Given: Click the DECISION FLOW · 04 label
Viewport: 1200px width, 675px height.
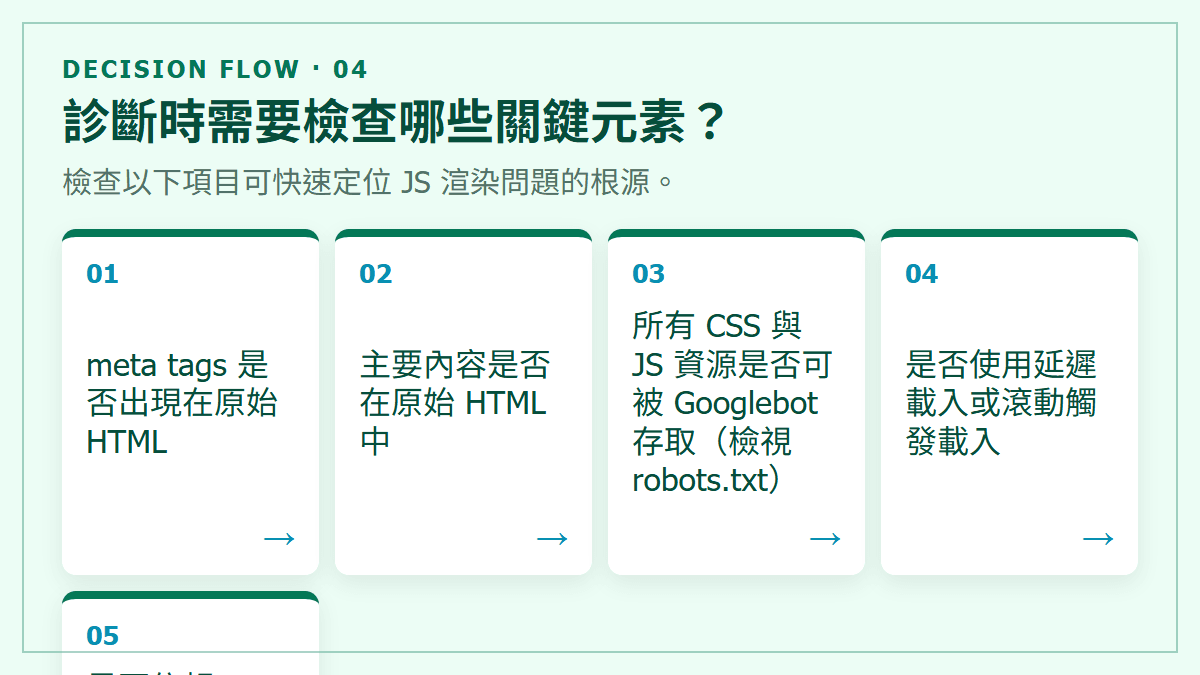Looking at the screenshot, I should (x=215, y=69).
